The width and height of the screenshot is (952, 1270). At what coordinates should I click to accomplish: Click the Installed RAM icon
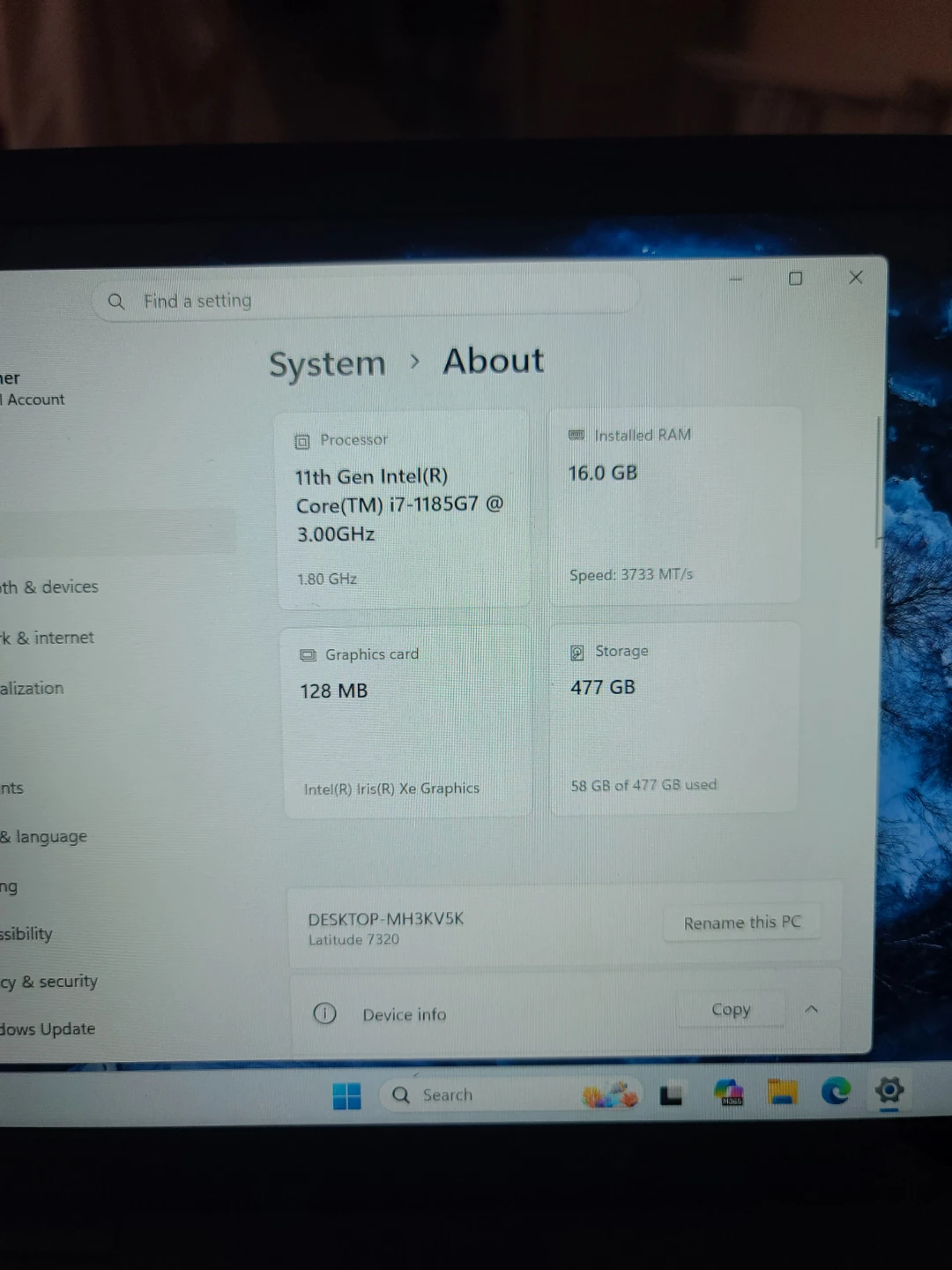(576, 435)
